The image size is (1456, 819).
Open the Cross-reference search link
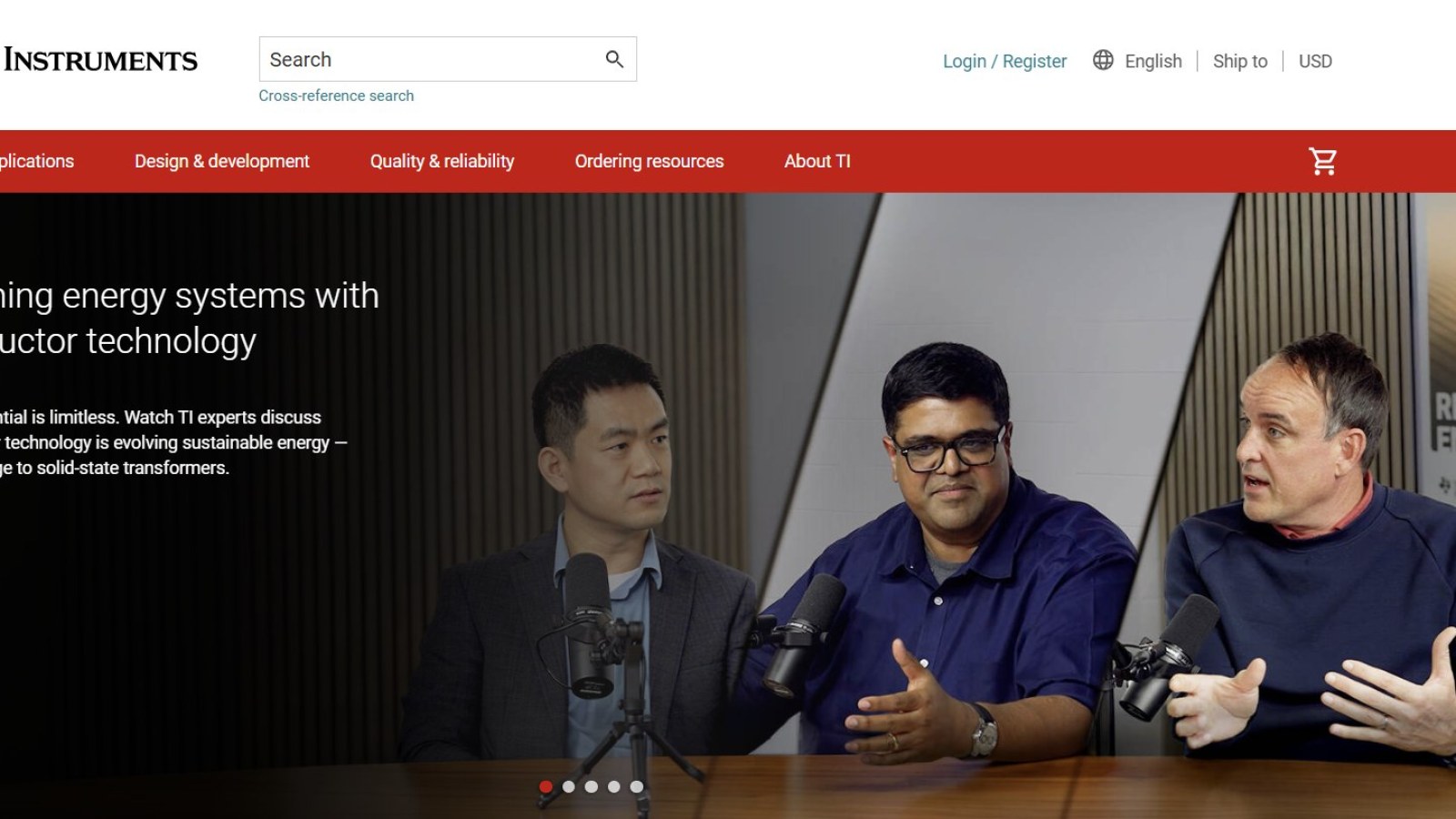click(x=336, y=96)
